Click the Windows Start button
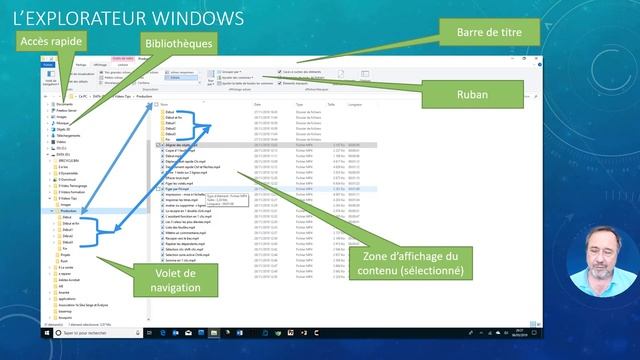640x360 pixels. tap(47, 333)
